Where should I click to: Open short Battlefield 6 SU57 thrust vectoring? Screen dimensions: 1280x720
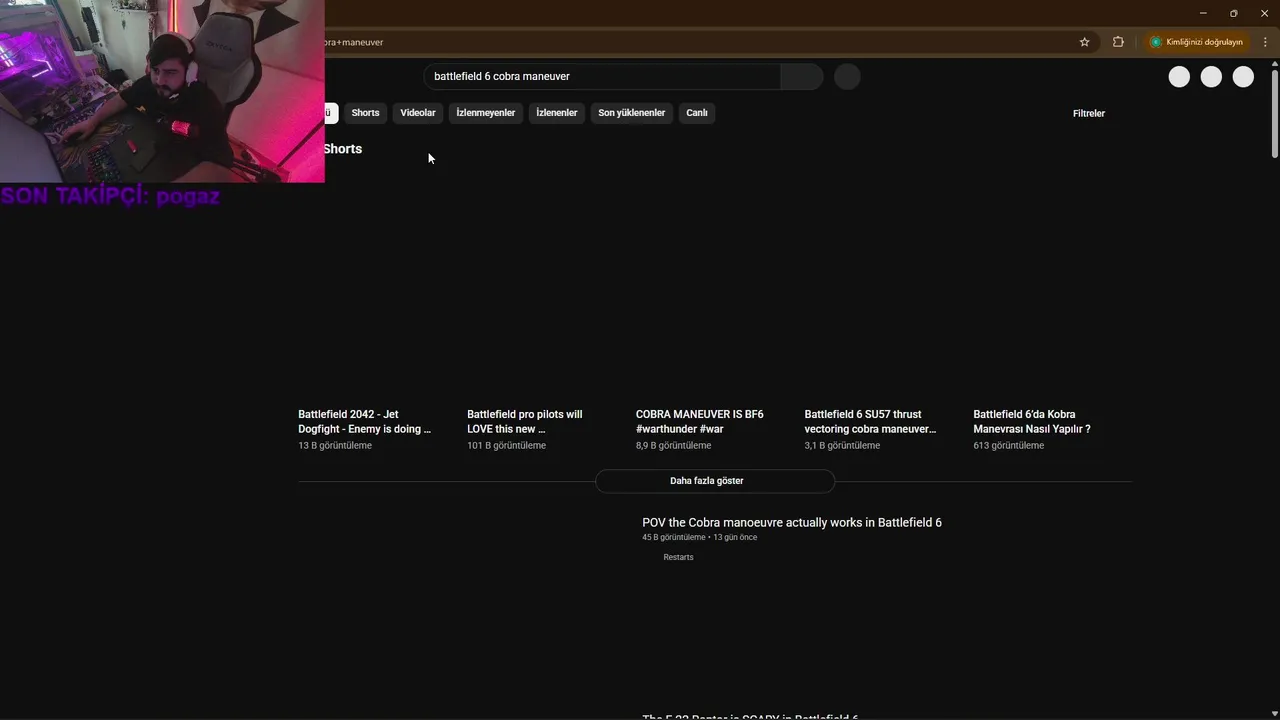pos(870,421)
